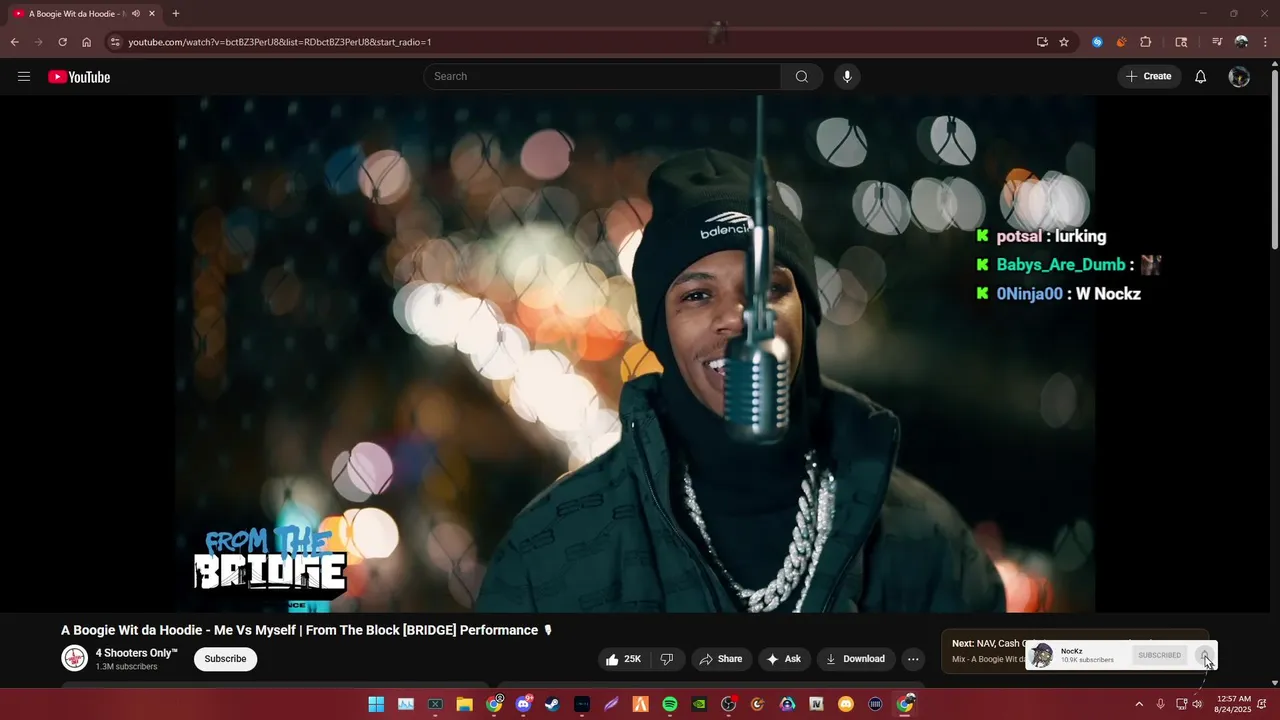Image resolution: width=1280 pixels, height=720 pixels.
Task: Click Create to upload content
Action: (1148, 77)
